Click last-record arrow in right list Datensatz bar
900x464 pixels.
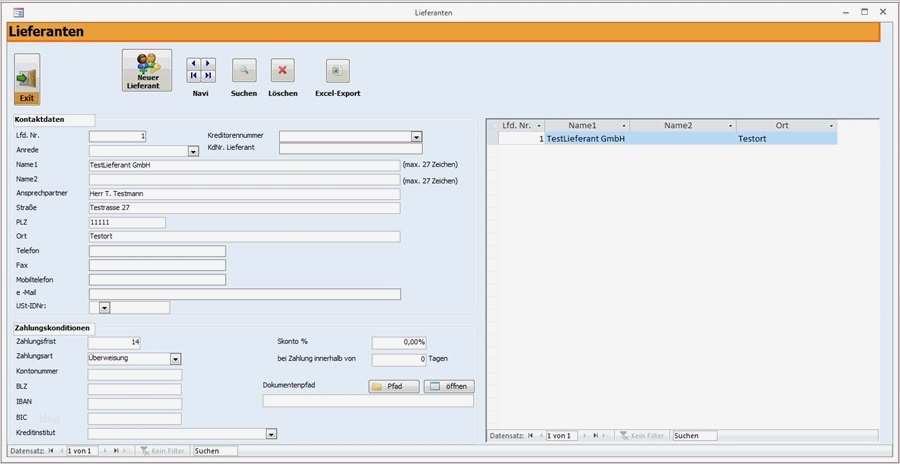tap(596, 436)
